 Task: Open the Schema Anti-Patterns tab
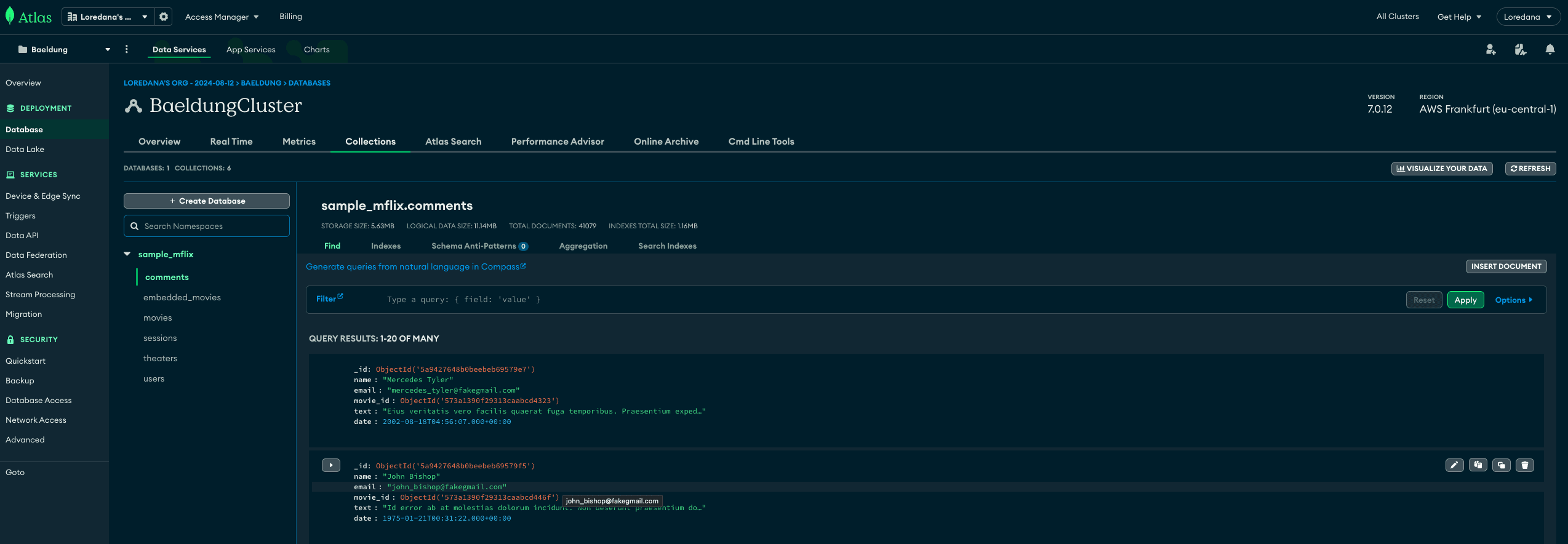479,246
